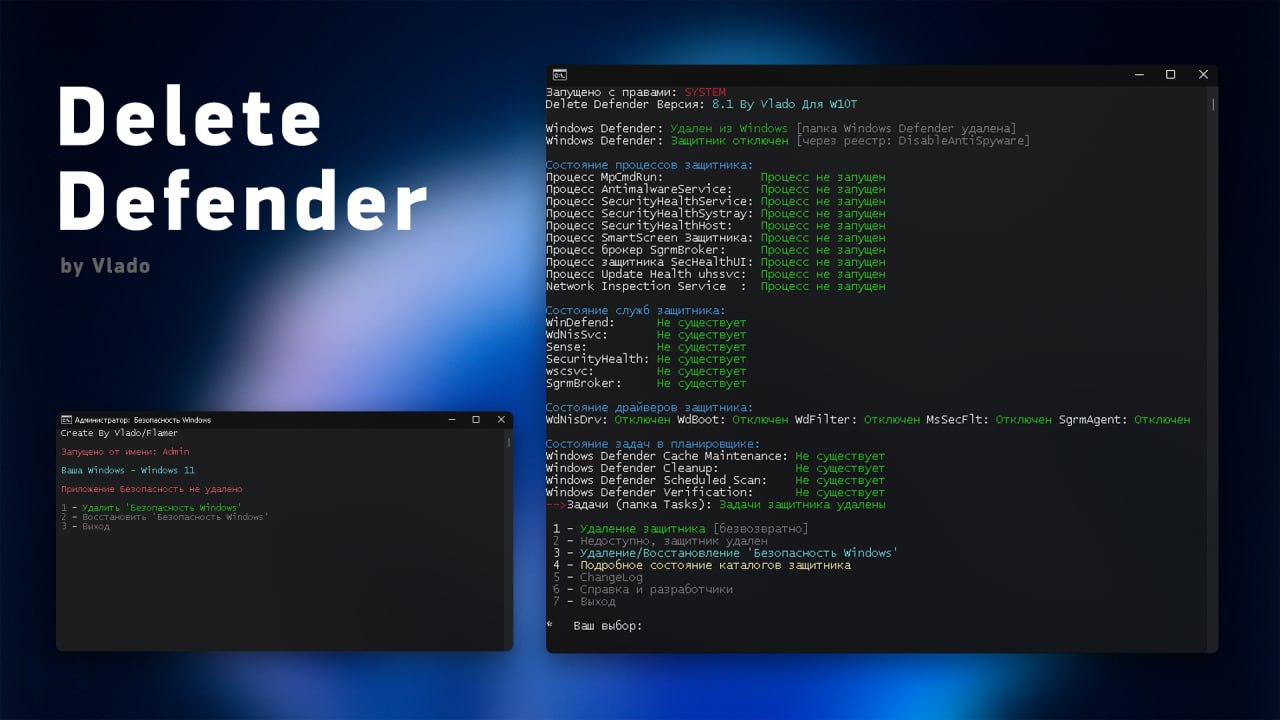
Task: Click the cmd icon in the 'Безопасность Windows' title bar
Action: pos(66,420)
